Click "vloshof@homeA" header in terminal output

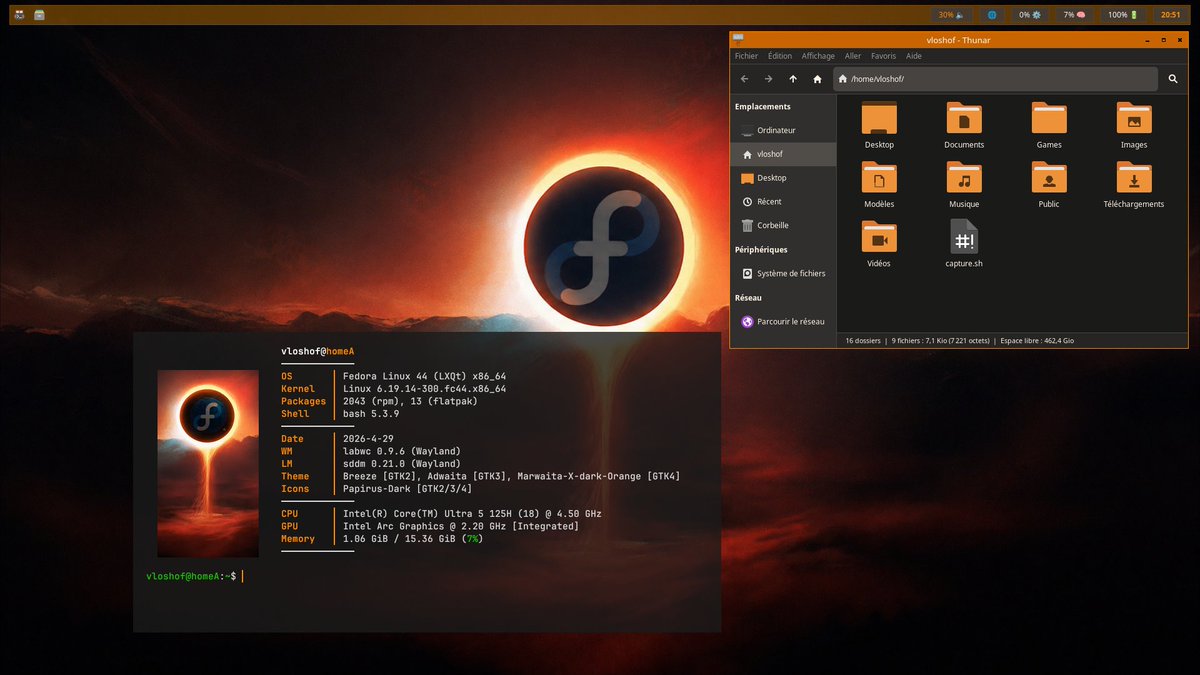click(x=318, y=351)
